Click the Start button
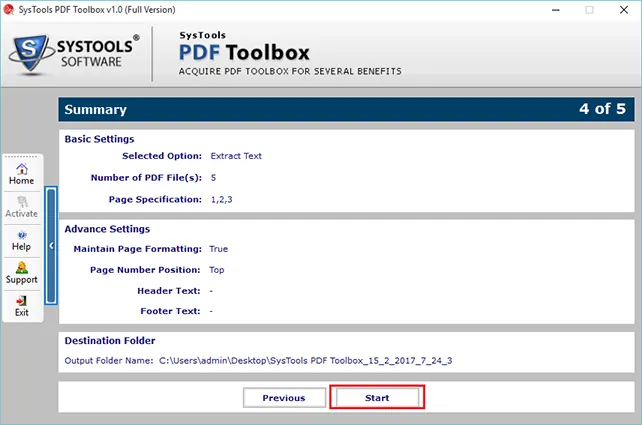The image size is (642, 425). click(x=377, y=397)
